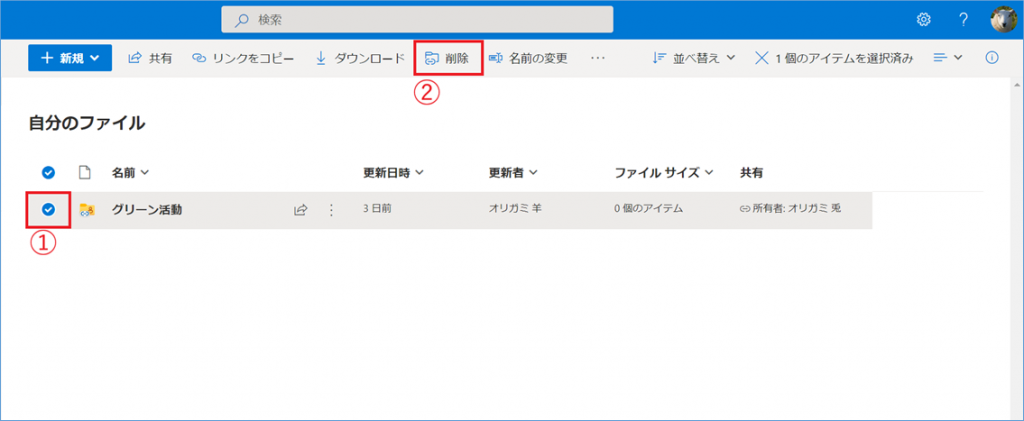Open the 新規 new item dropdown
Screen dimensions: 1024x421
[70, 58]
